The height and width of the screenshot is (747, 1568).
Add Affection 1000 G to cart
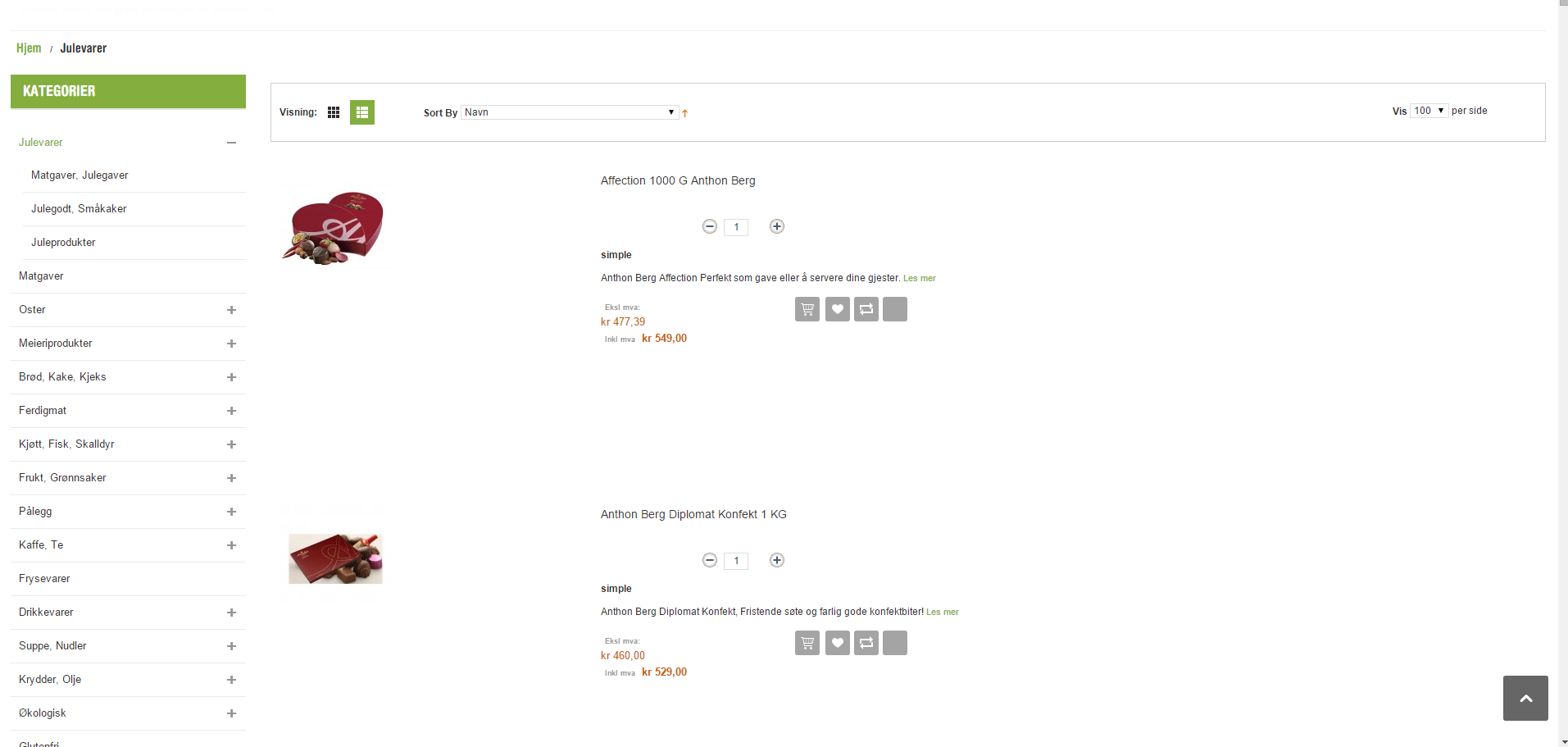[807, 309]
